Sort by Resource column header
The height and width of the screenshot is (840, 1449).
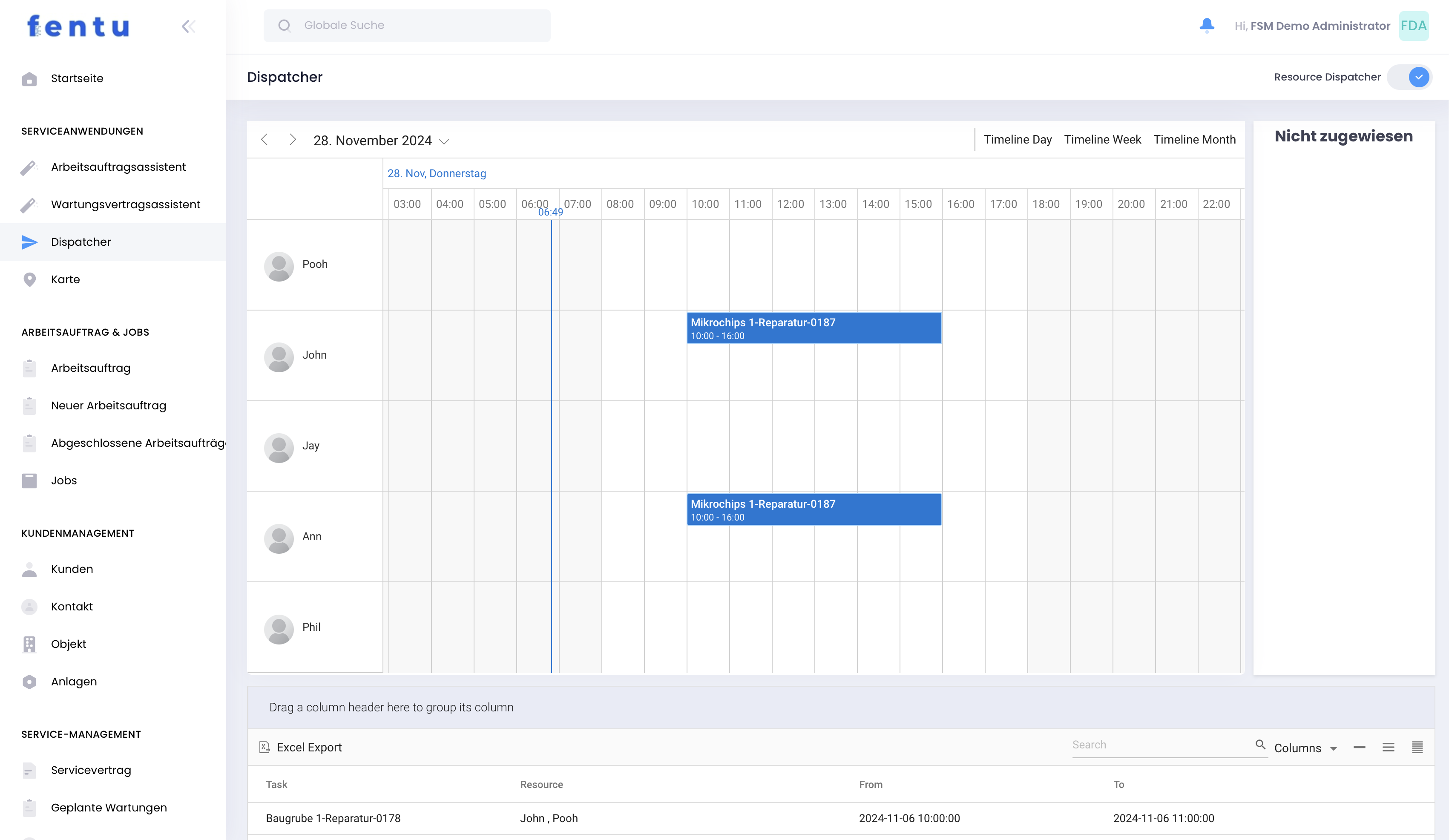pyautogui.click(x=541, y=785)
